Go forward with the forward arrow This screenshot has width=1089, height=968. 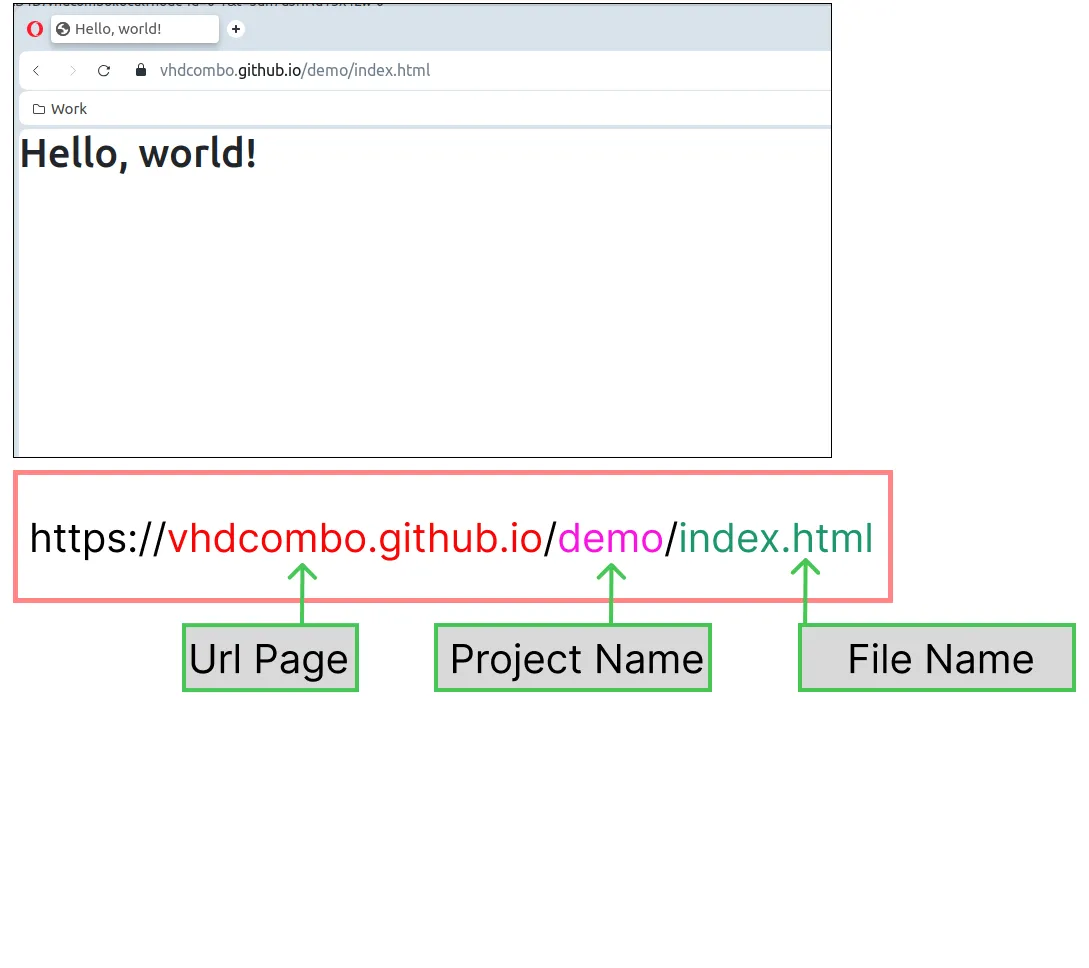72,70
